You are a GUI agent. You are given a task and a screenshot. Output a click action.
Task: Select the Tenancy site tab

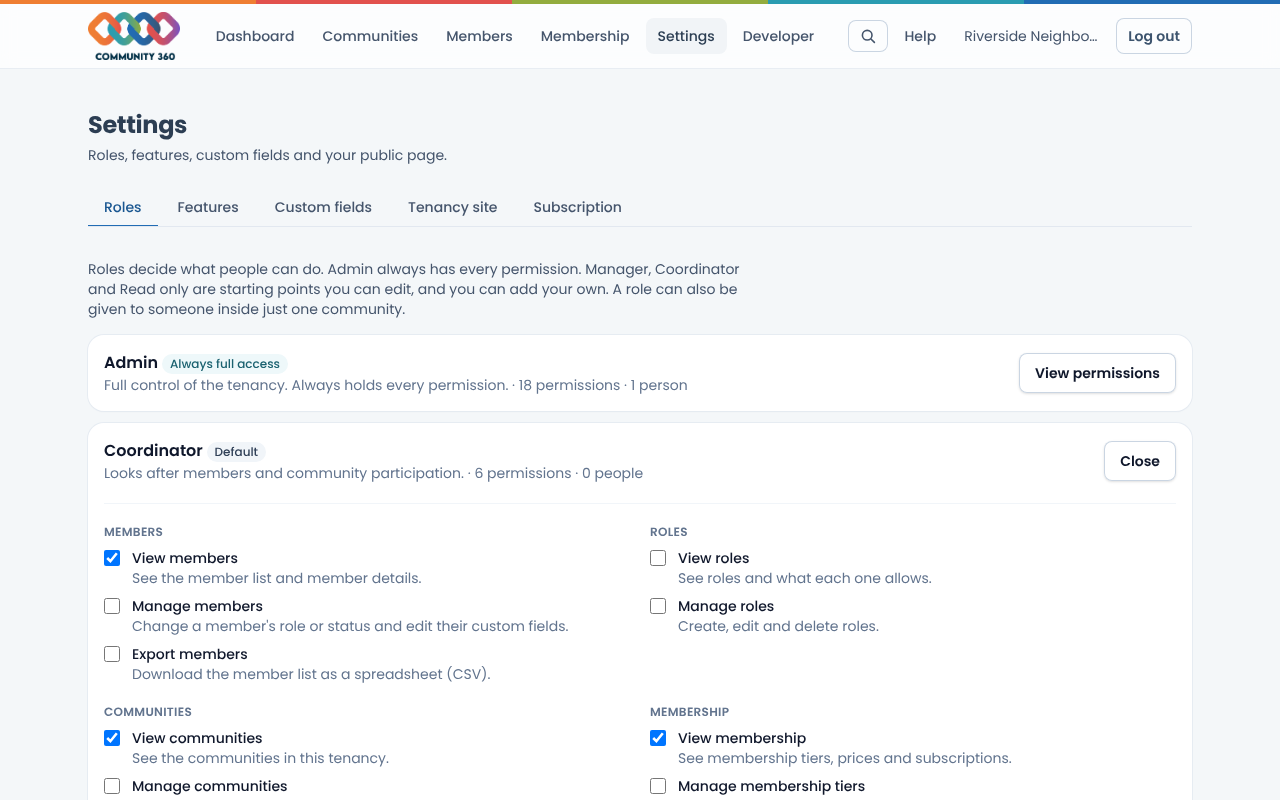pos(452,207)
